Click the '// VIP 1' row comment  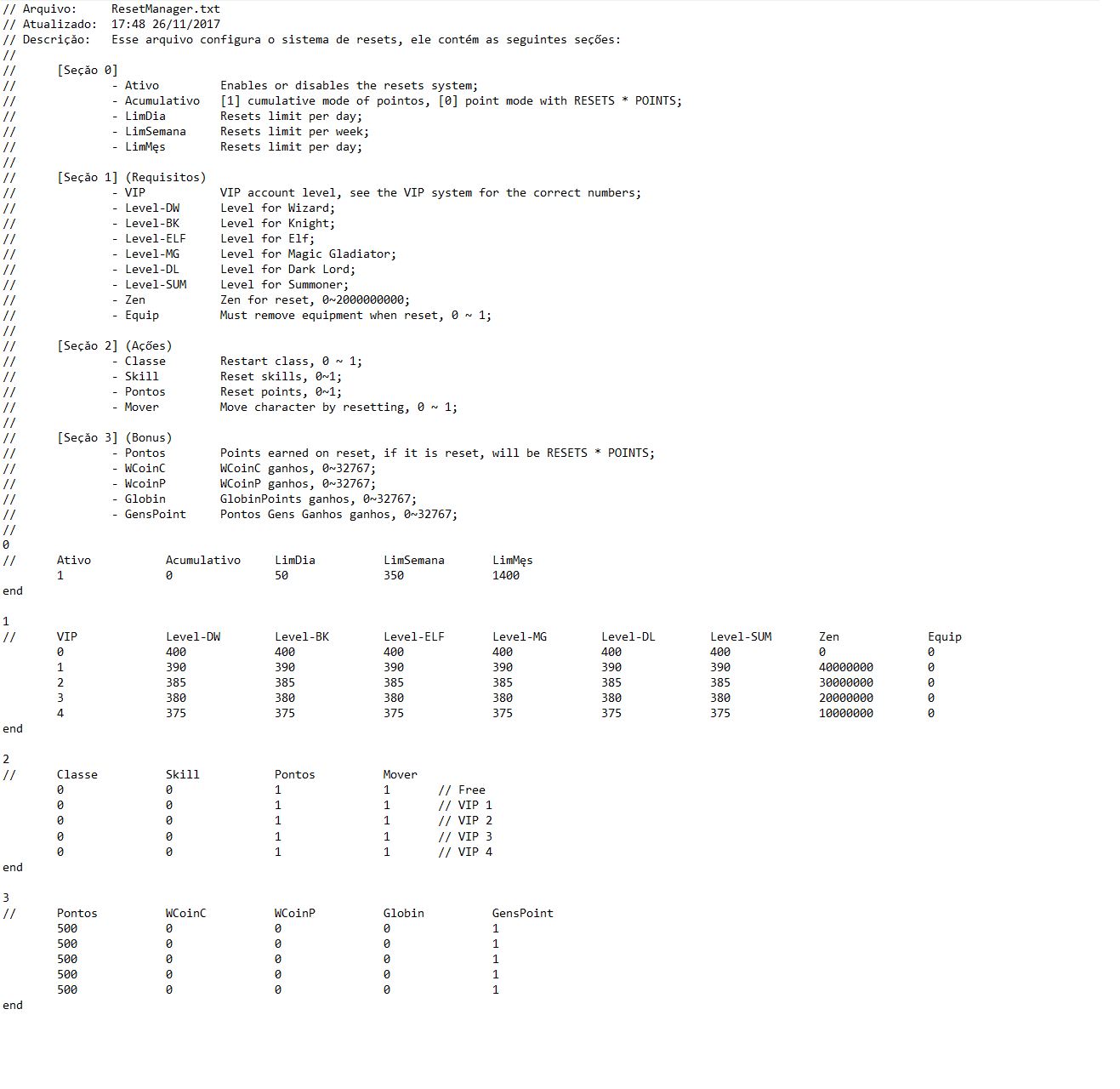pyautogui.click(x=465, y=806)
